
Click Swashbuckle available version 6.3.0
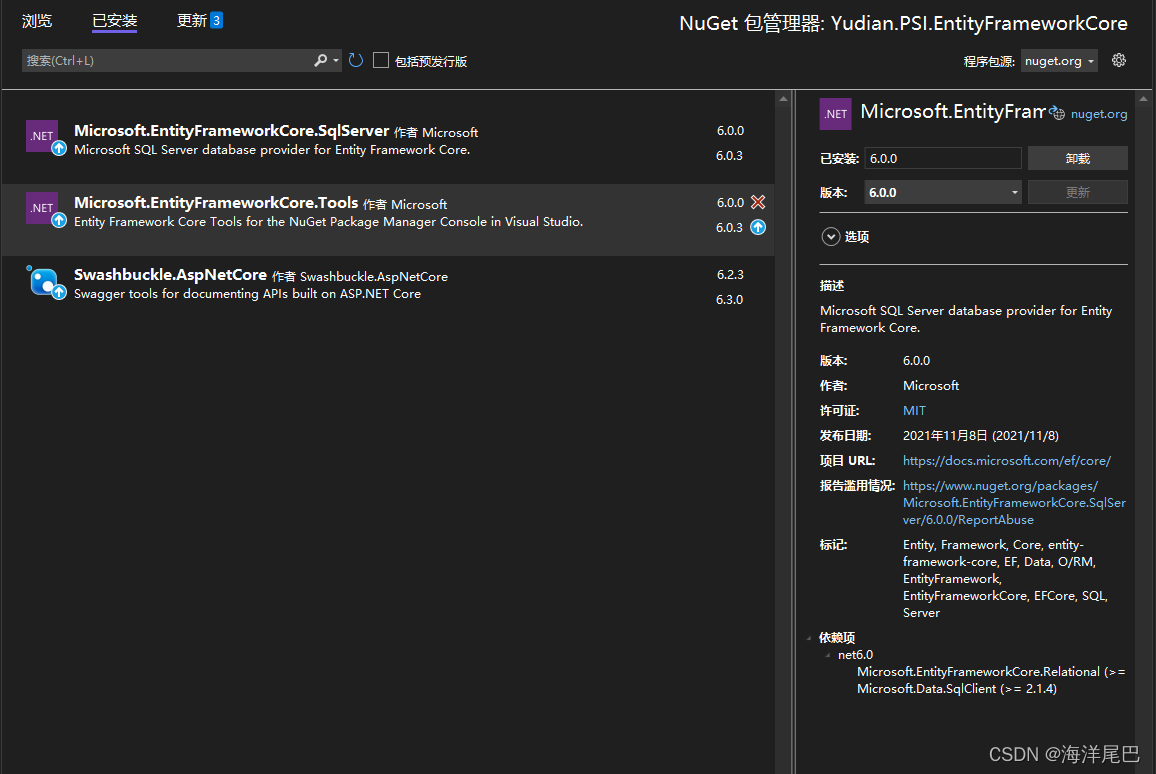click(729, 299)
